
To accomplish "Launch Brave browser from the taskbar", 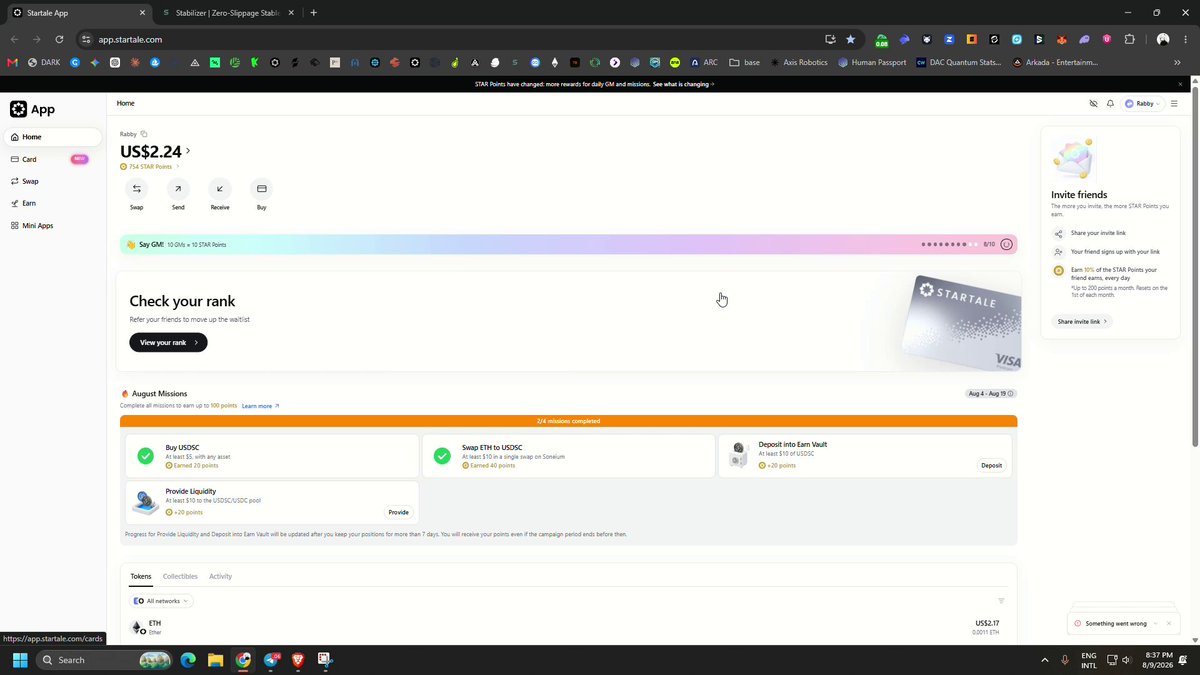I will 297,660.
